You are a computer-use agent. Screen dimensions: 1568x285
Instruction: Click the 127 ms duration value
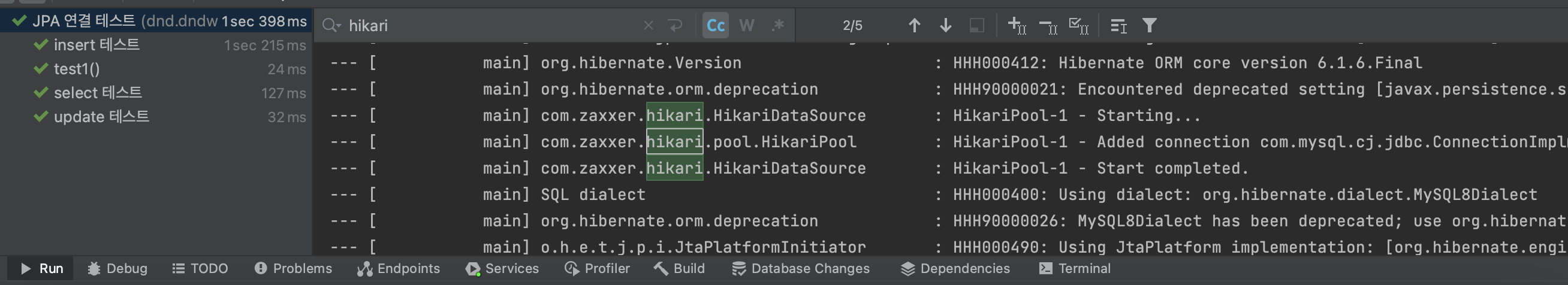click(284, 93)
